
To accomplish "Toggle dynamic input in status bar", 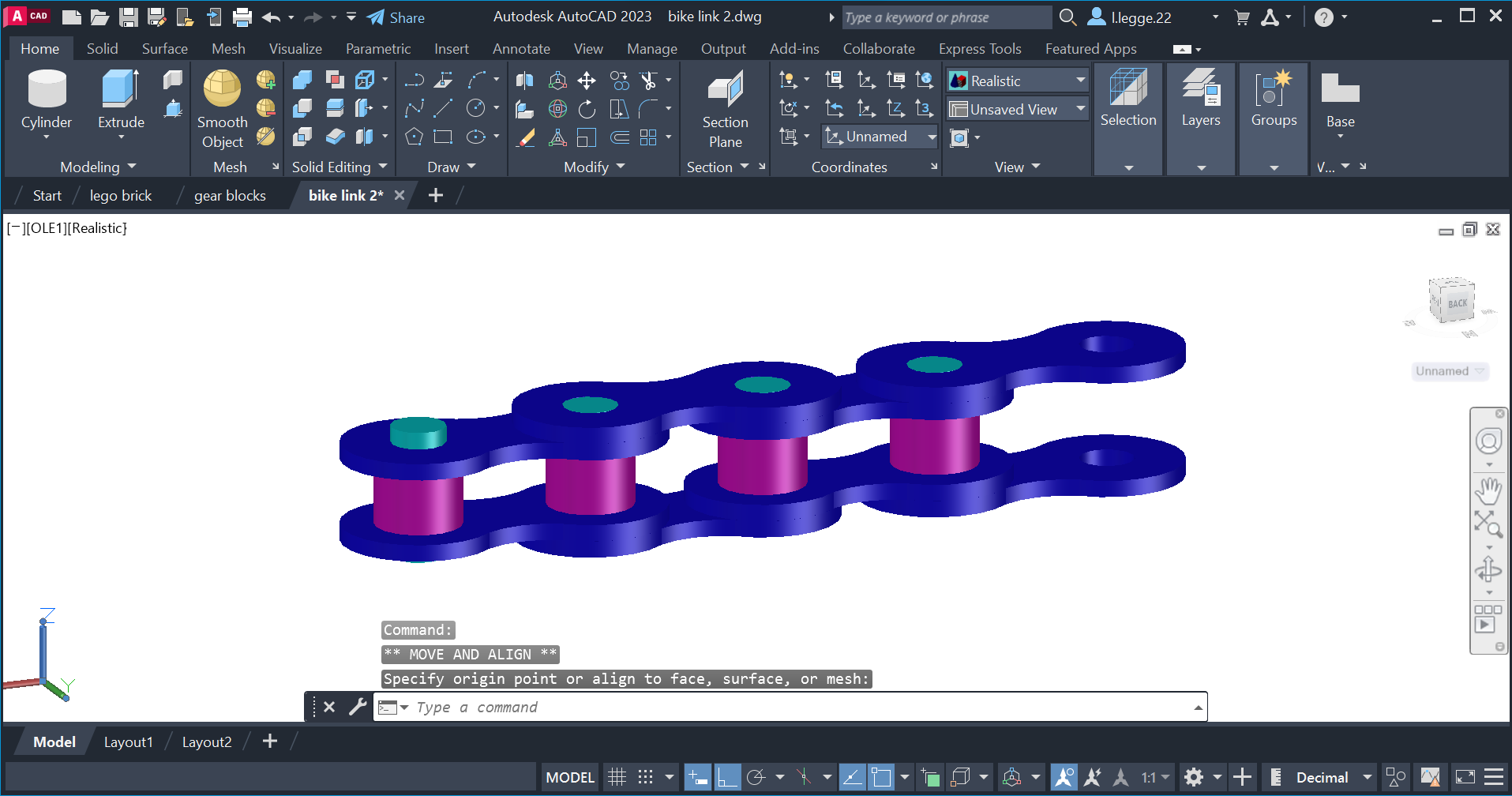I will click(697, 777).
